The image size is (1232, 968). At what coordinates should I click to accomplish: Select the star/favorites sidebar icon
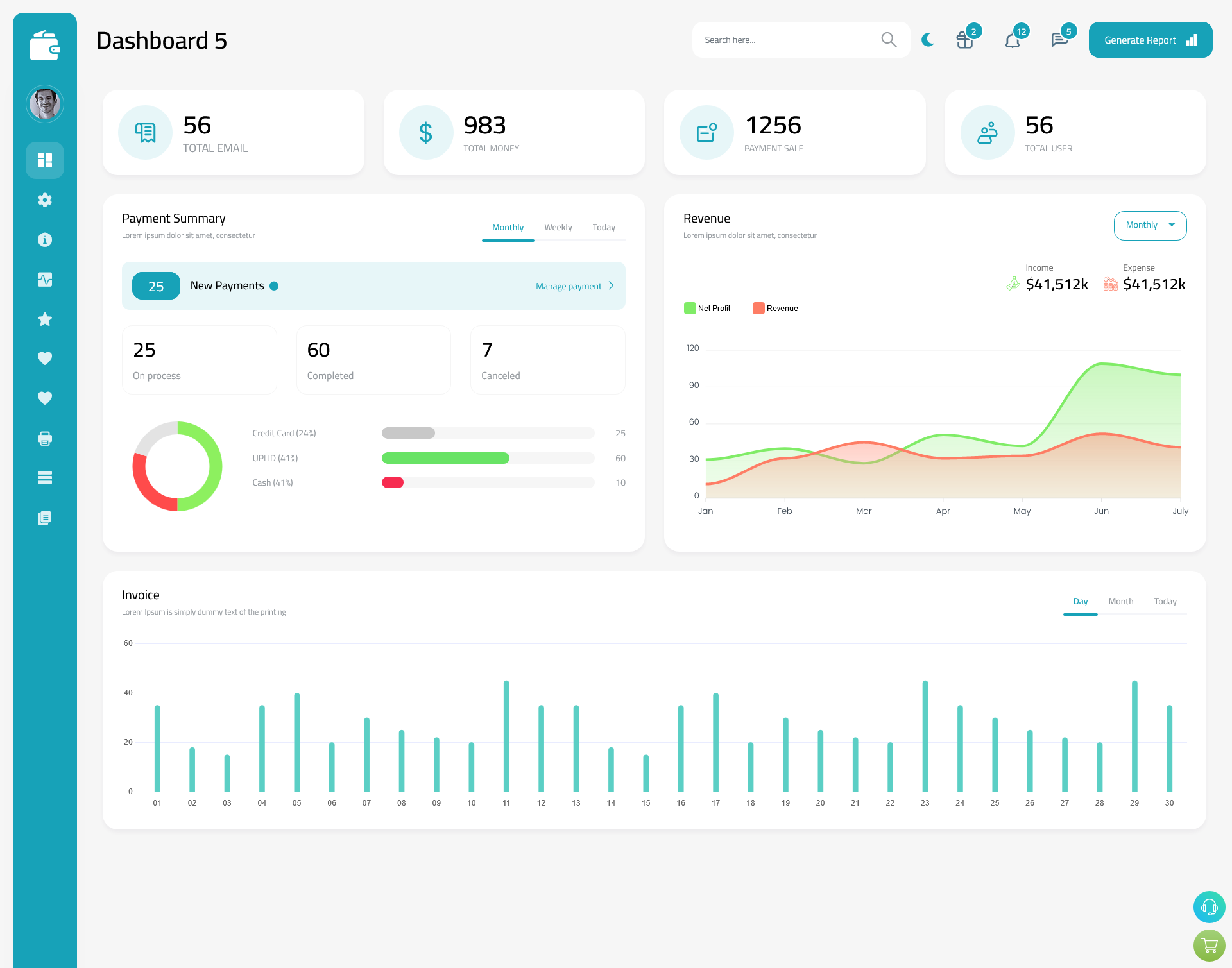[x=45, y=319]
